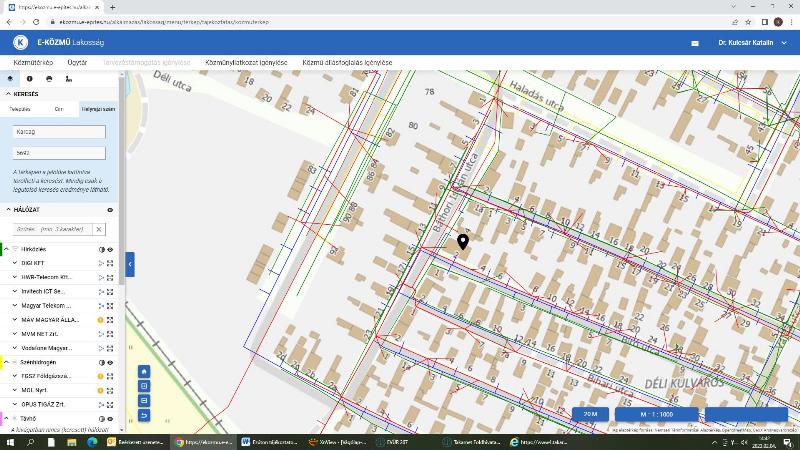Toggle the Hálózat section eye icon
800x450 pixels.
110,210
